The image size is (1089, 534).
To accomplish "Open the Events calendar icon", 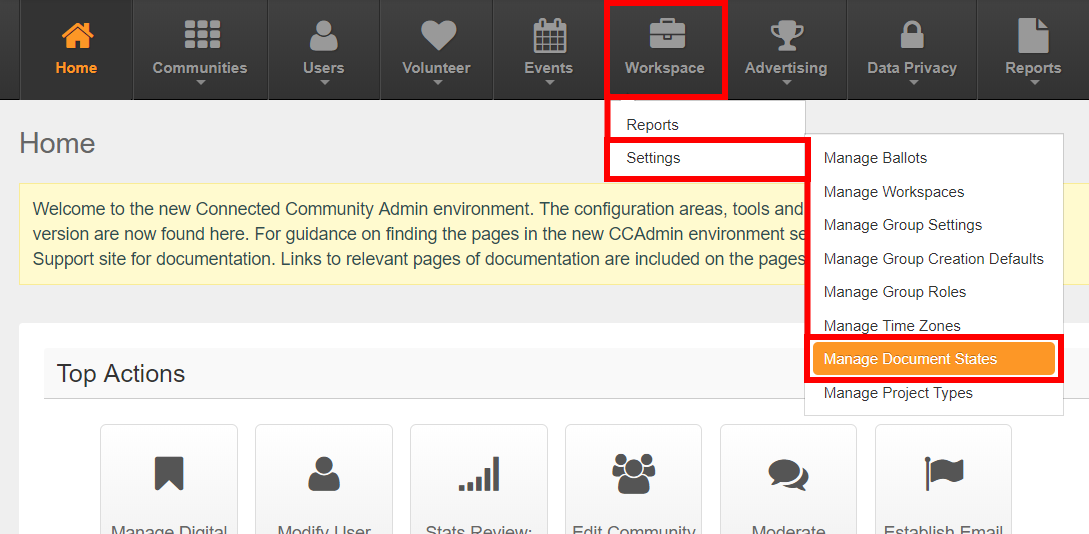I will [x=549, y=35].
